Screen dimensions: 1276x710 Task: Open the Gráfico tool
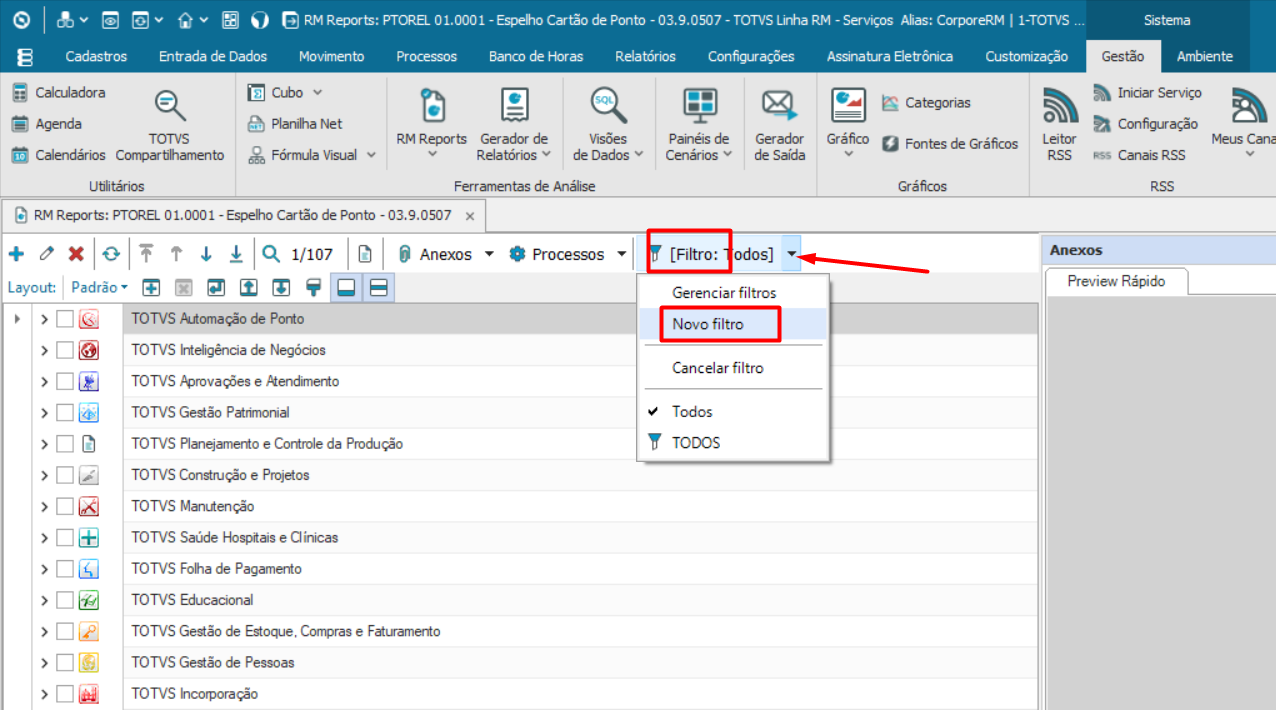(848, 124)
